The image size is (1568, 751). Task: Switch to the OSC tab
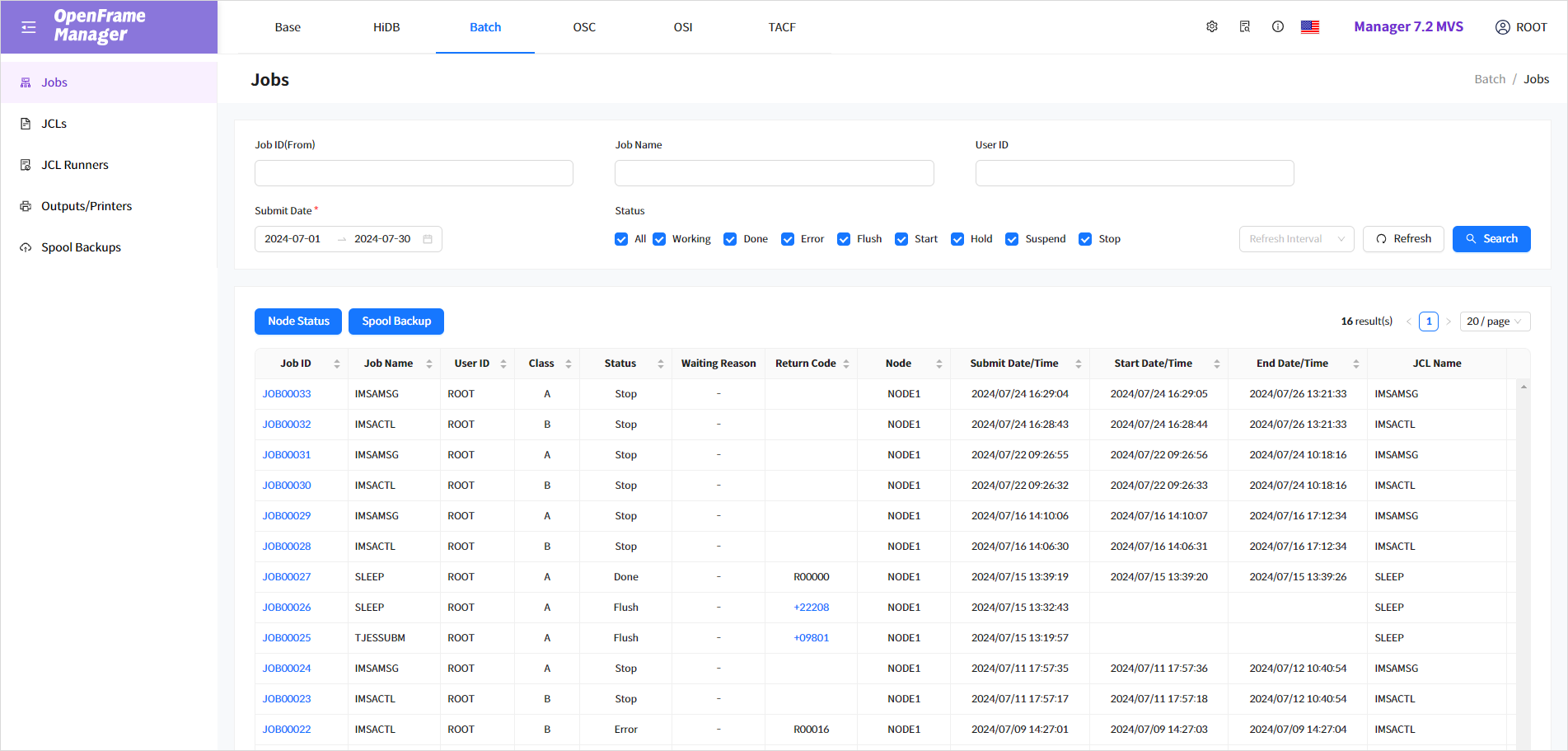point(584,27)
